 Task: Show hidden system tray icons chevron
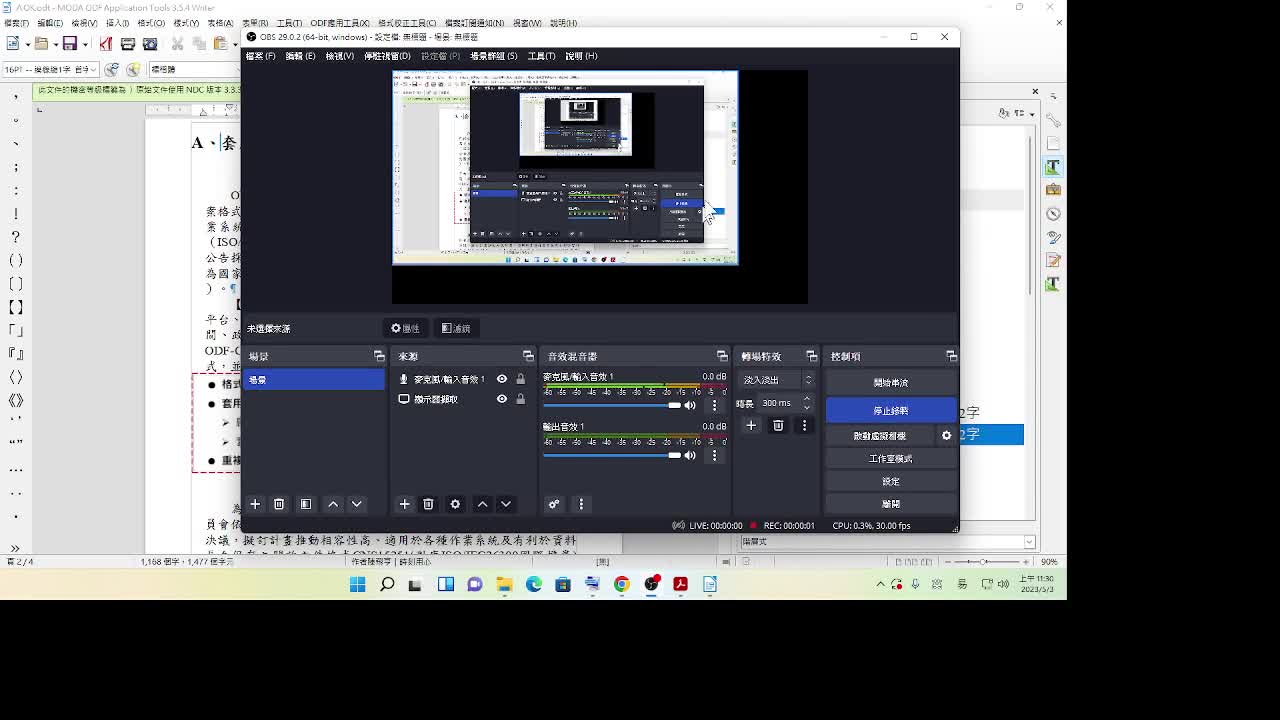coord(880,584)
